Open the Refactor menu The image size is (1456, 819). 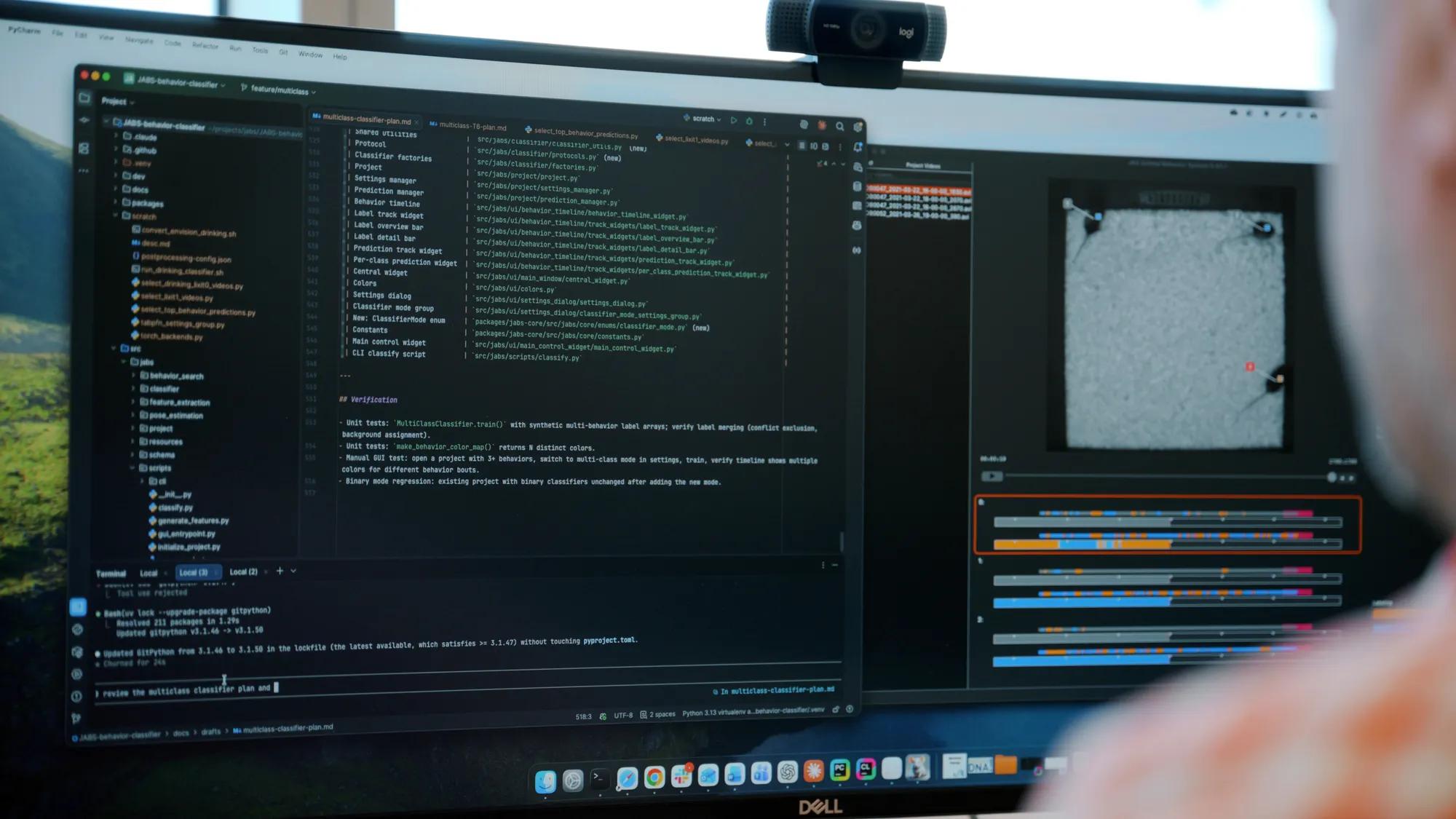205,45
